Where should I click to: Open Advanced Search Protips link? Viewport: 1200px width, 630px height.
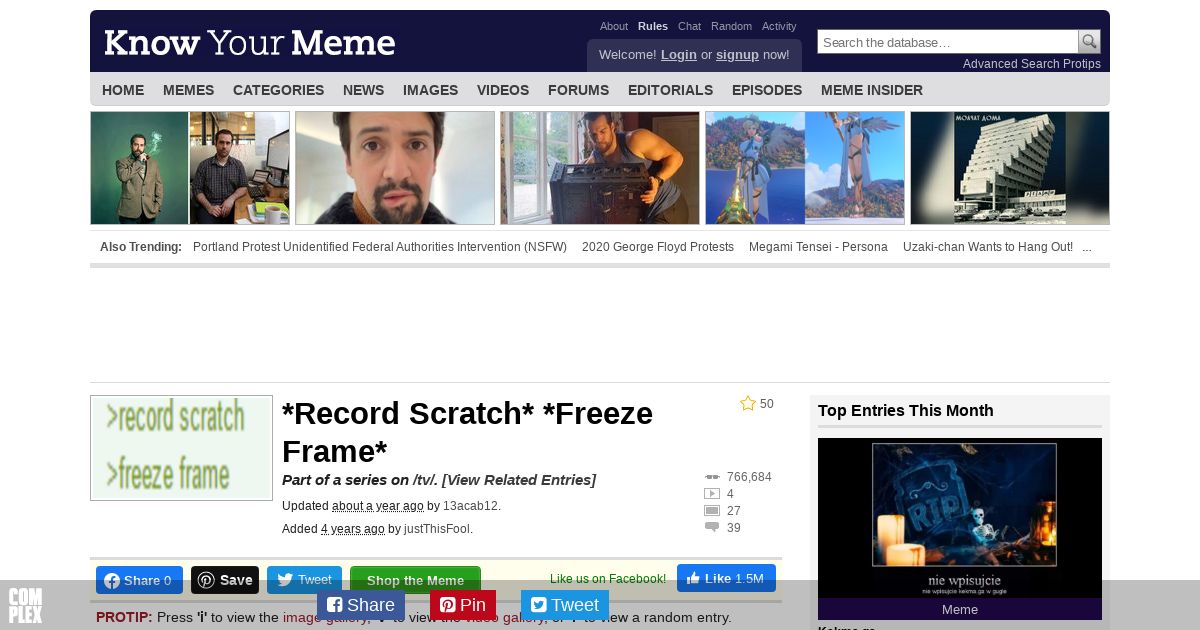[x=1032, y=64]
